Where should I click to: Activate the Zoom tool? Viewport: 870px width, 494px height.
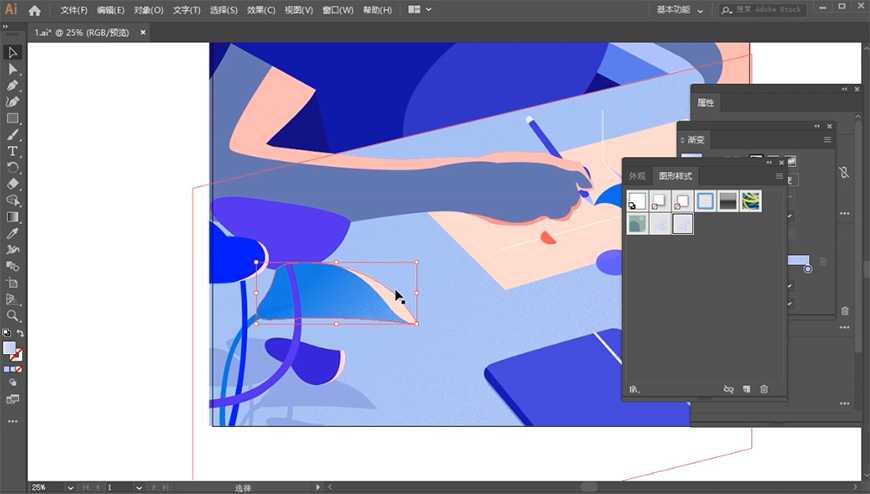13,316
